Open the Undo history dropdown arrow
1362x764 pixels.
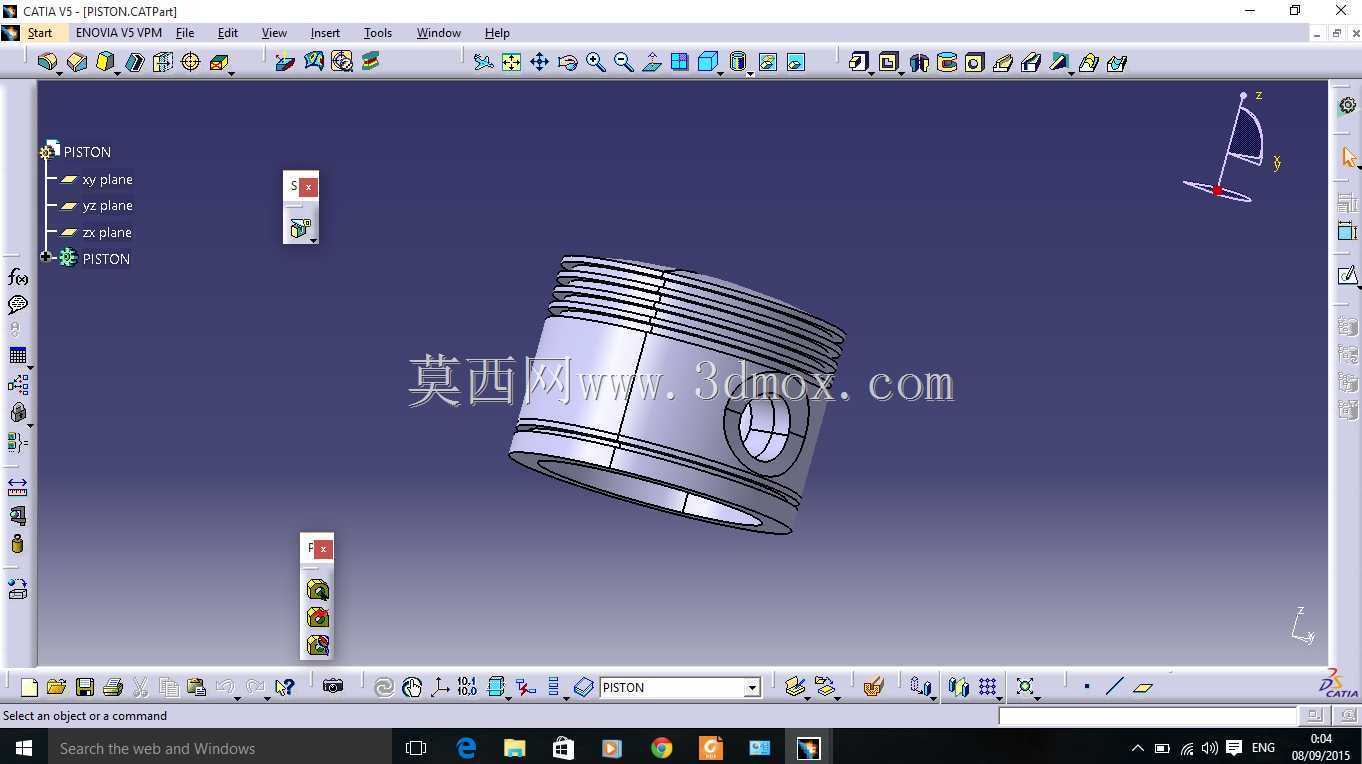coord(238,697)
